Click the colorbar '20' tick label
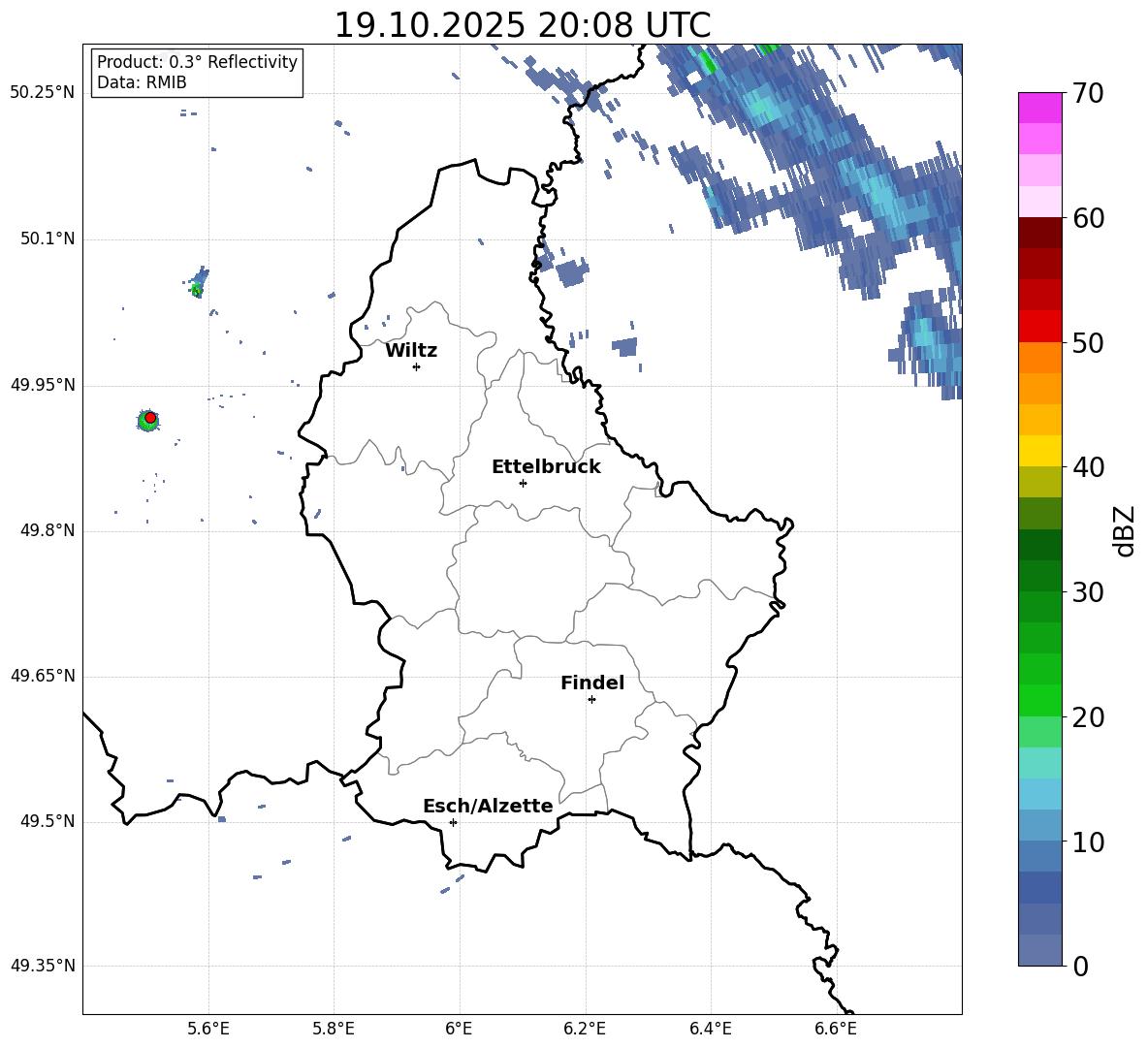Screen dimensions: 1148x1048 pyautogui.click(x=1088, y=717)
